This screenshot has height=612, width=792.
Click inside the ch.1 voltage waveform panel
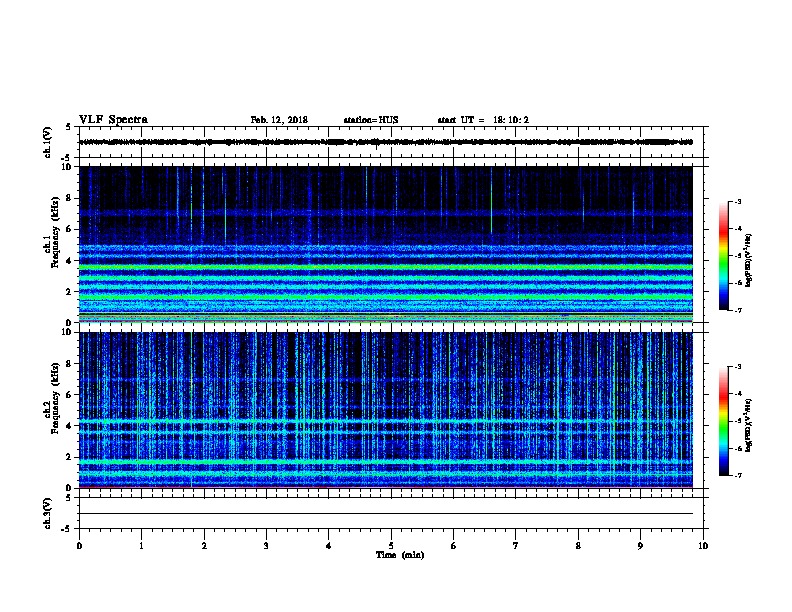coord(391,142)
